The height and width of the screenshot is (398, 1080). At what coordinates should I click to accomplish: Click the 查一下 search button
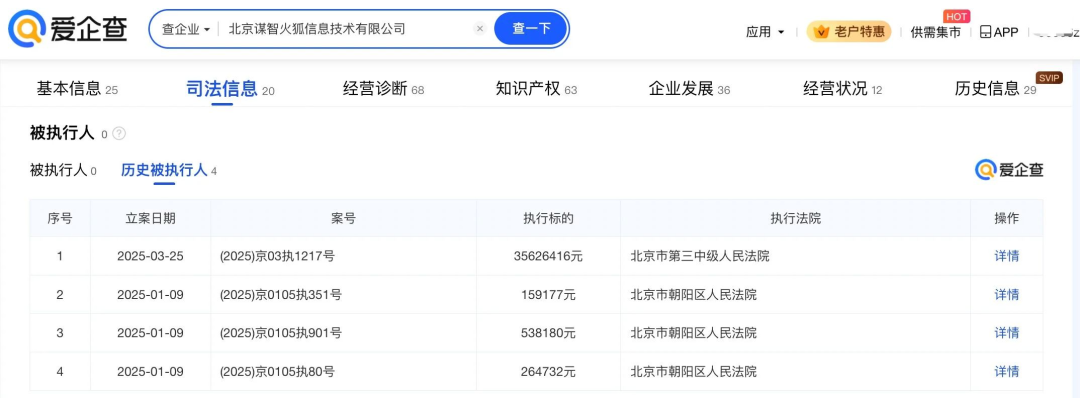pyautogui.click(x=531, y=29)
